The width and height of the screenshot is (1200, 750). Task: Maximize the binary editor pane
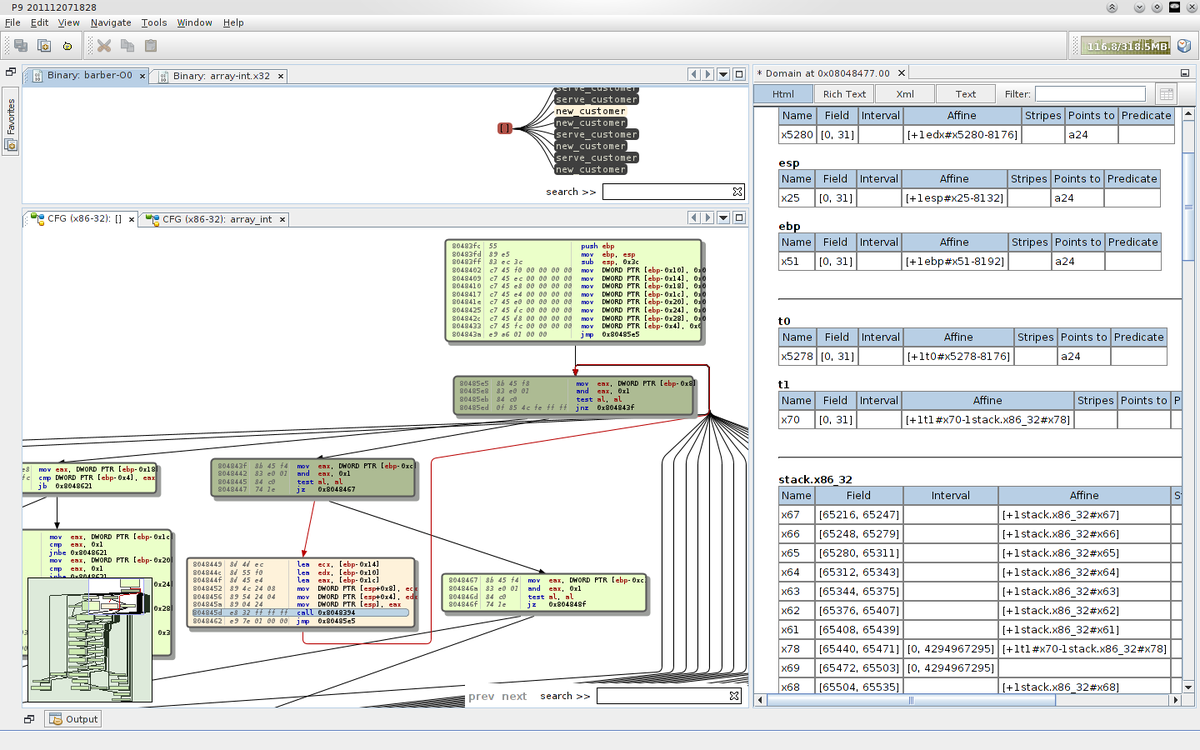pos(739,74)
